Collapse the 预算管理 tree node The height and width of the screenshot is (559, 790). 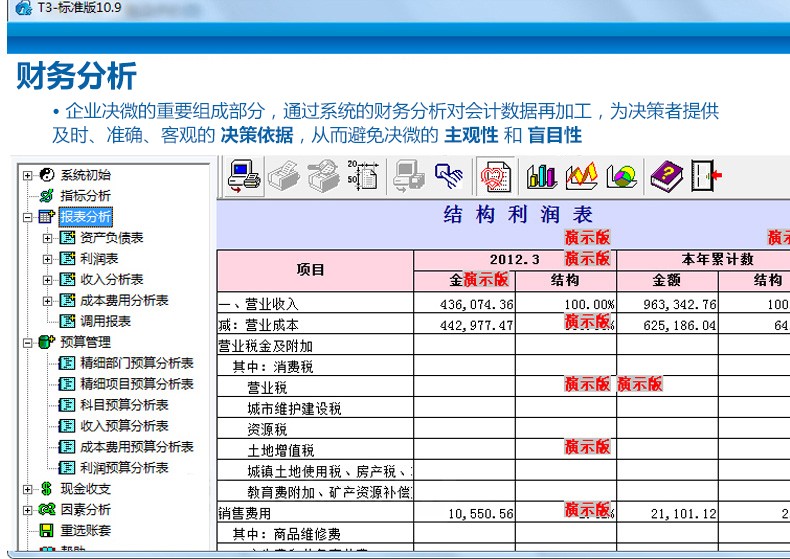[x=27, y=342]
